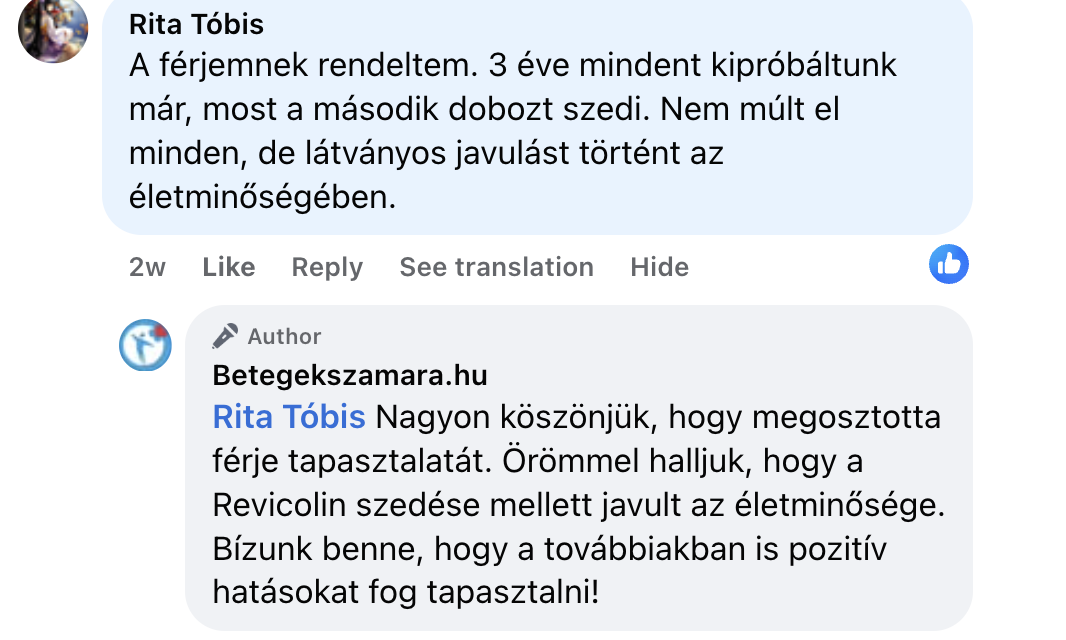The image size is (1066, 640).
Task: Click the reply's last line "hatásokat fog tapasztalni!"
Action: [406, 593]
